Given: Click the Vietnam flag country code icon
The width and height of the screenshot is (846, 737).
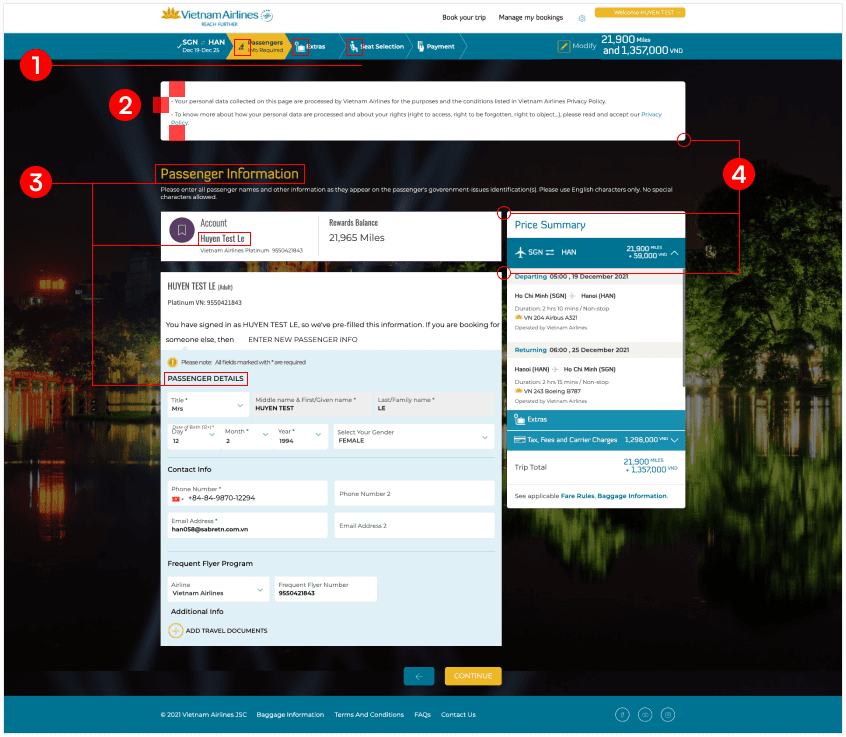Looking at the screenshot, I should coord(175,499).
